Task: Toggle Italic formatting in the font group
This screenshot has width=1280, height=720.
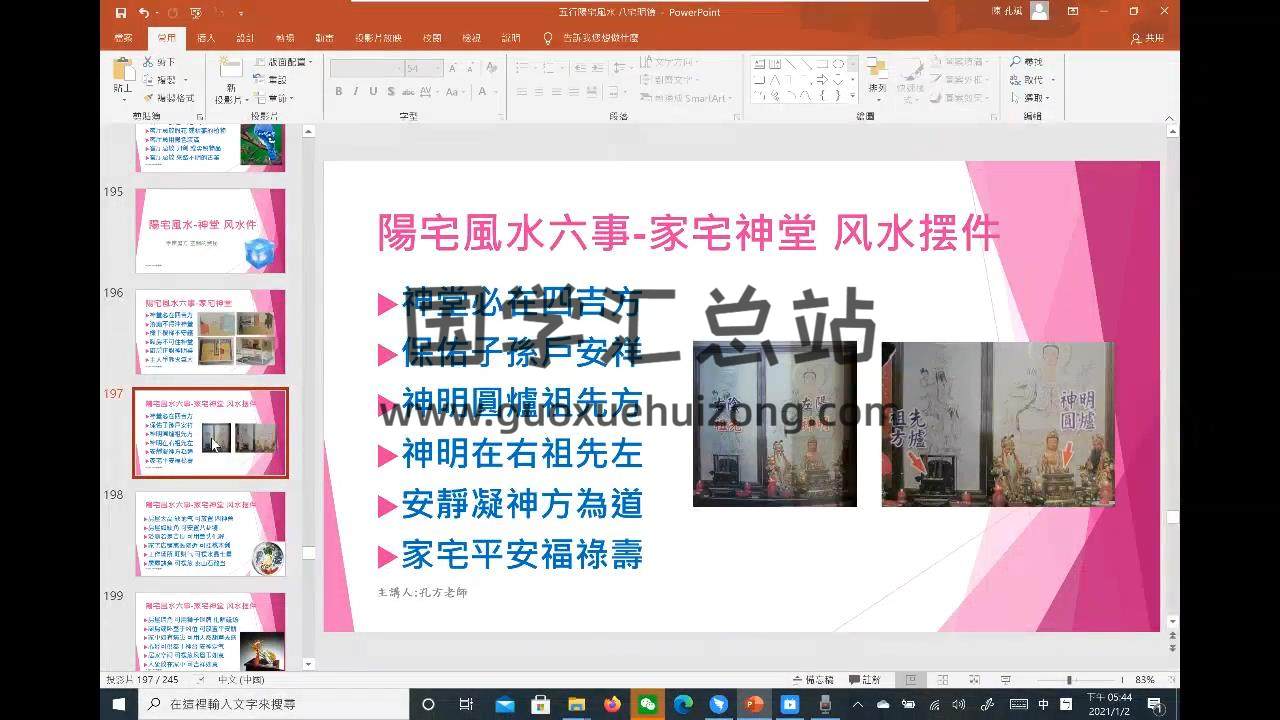Action: [x=356, y=92]
